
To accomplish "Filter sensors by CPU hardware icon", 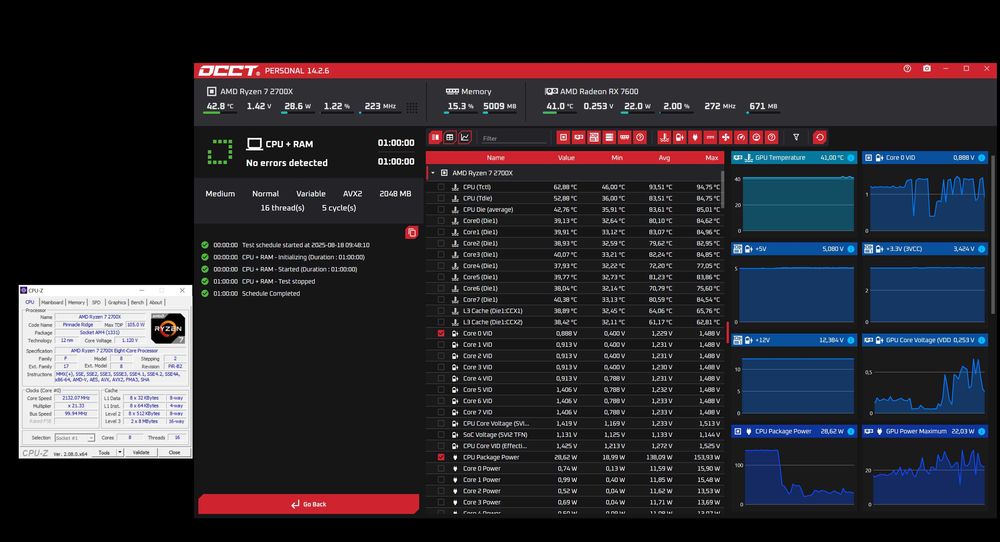I will coord(563,137).
